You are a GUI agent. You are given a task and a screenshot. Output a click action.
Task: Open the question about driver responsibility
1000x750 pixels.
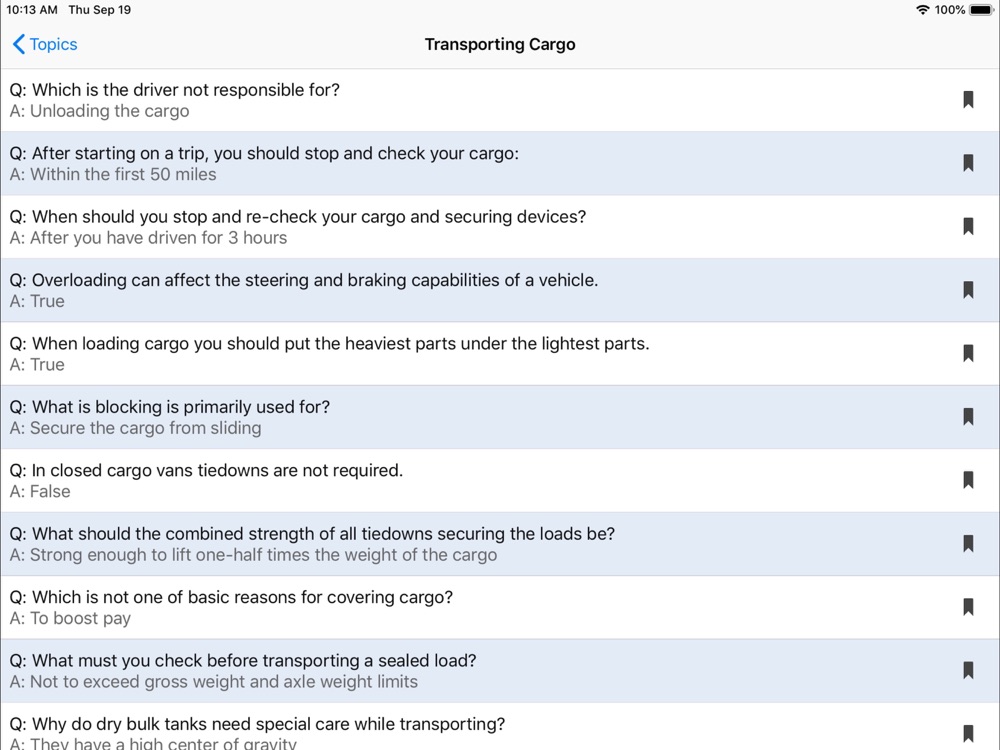[x=400, y=100]
